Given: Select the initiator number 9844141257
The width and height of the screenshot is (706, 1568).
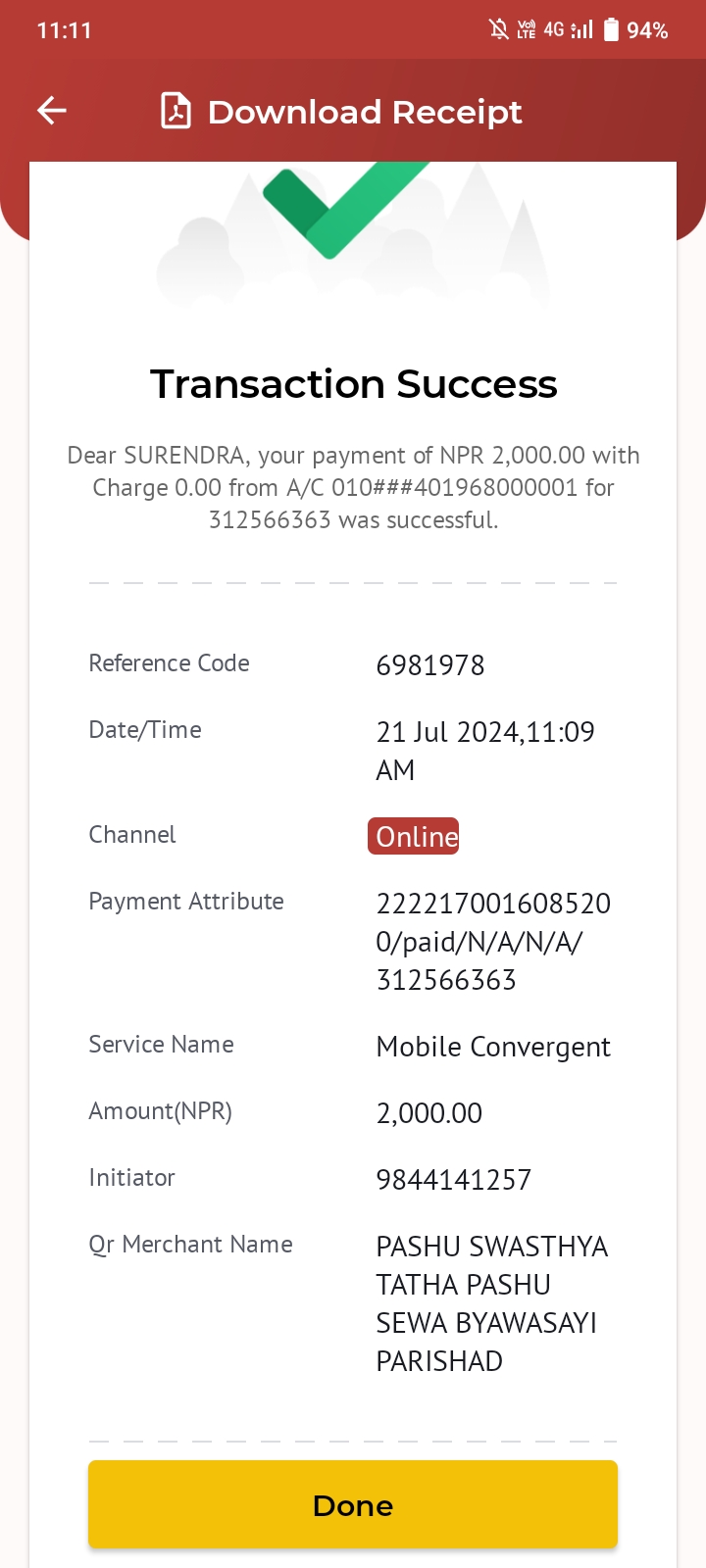Looking at the screenshot, I should coord(454,1180).
